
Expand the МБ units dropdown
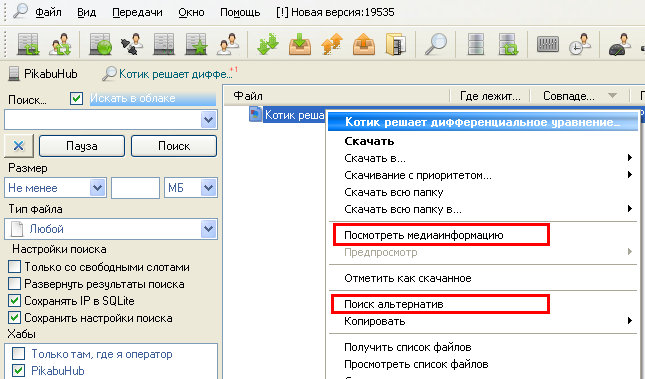190,188
